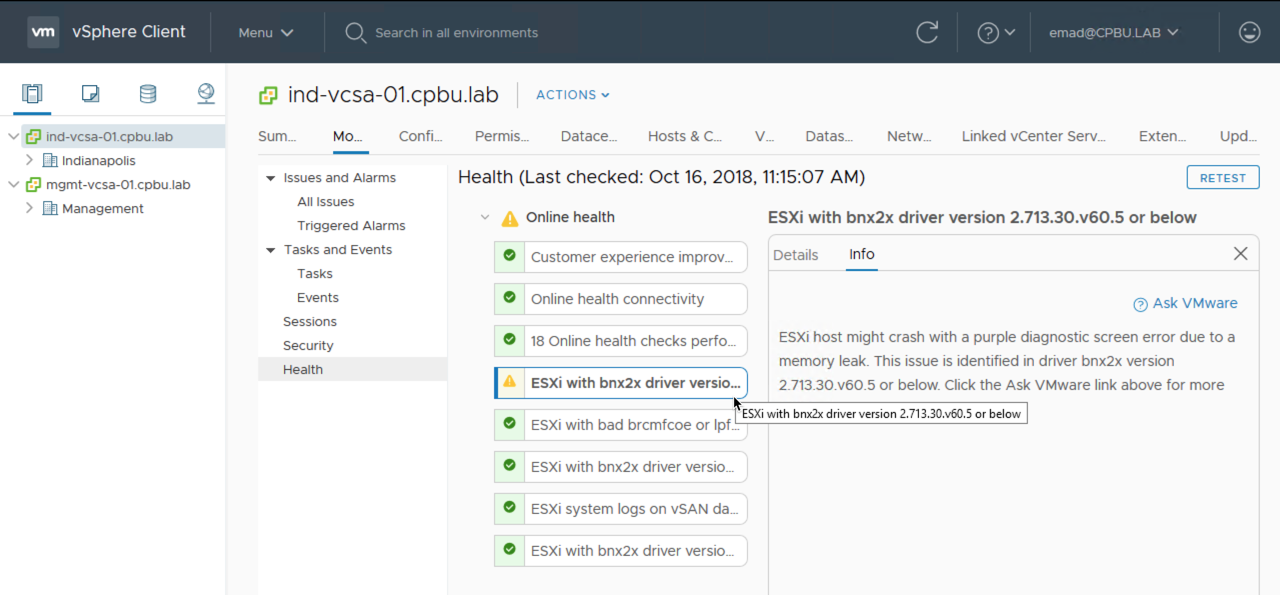This screenshot has width=1280, height=595.
Task: Switch to the Hosts & Clusters tab
Action: pyautogui.click(x=685, y=136)
